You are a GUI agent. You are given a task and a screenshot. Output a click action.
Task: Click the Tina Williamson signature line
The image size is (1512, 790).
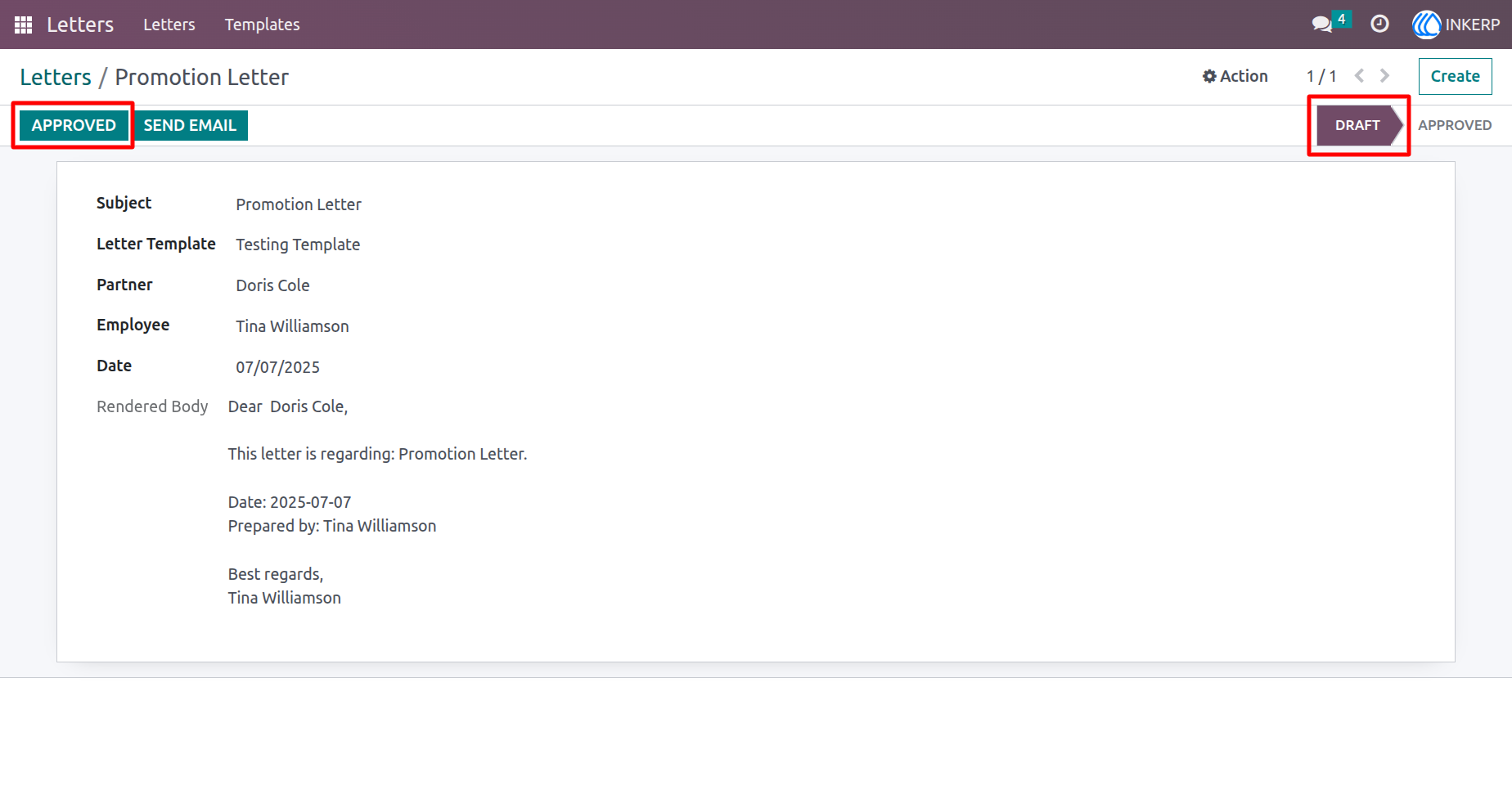(285, 598)
